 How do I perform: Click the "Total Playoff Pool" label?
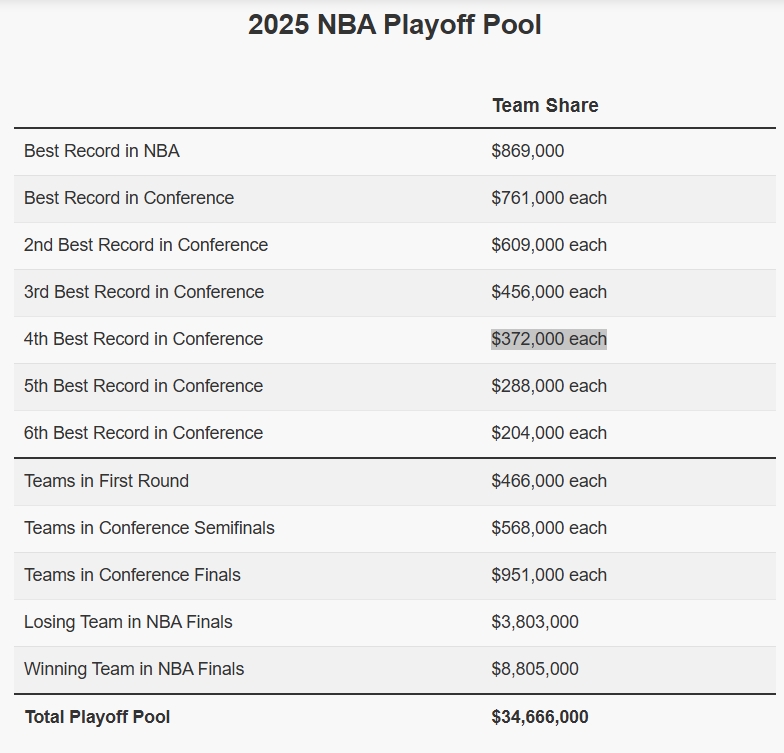pyautogui.click(x=97, y=717)
